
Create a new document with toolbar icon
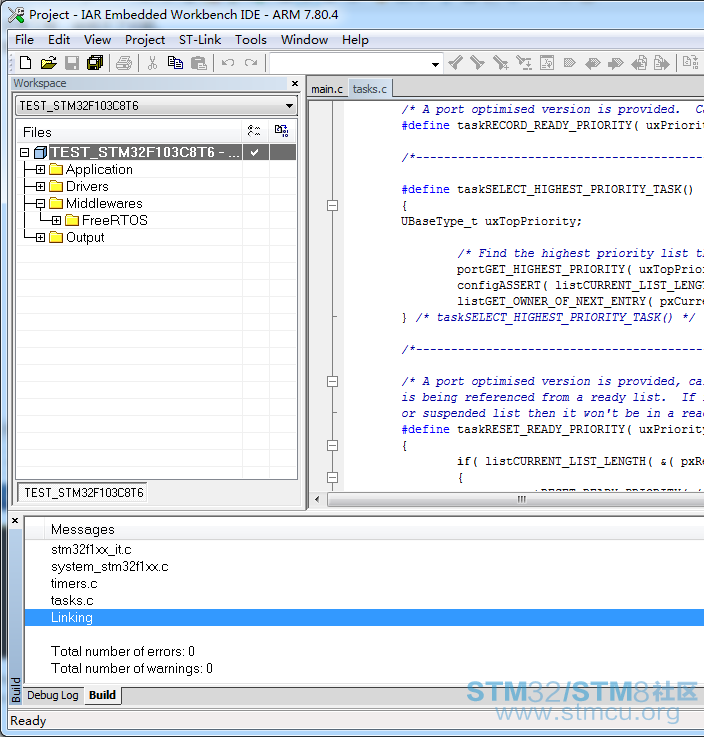click(x=25, y=63)
